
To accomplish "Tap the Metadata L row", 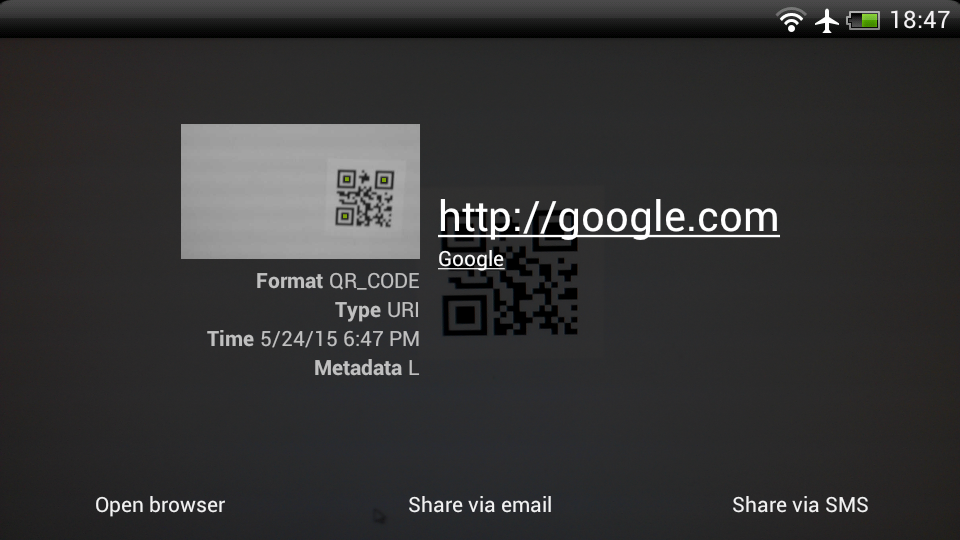I will point(367,368).
